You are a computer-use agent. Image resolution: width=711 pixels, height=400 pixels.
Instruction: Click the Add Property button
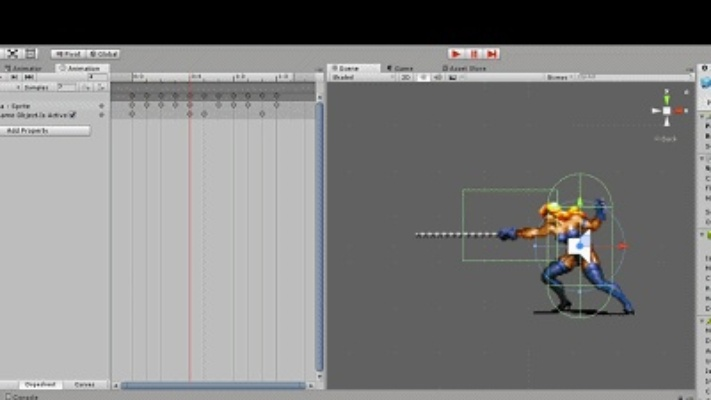point(45,131)
